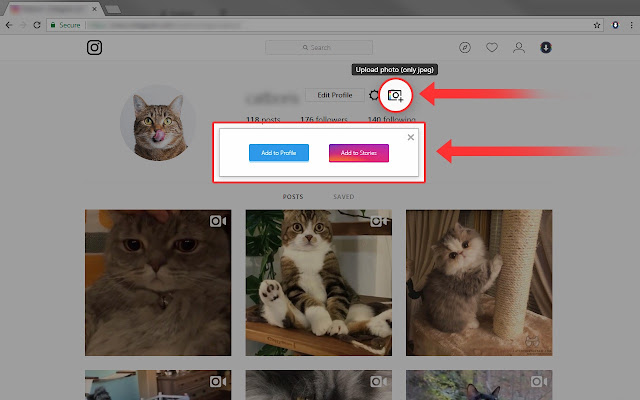Click the download extension icon in Instagram header

point(546,47)
